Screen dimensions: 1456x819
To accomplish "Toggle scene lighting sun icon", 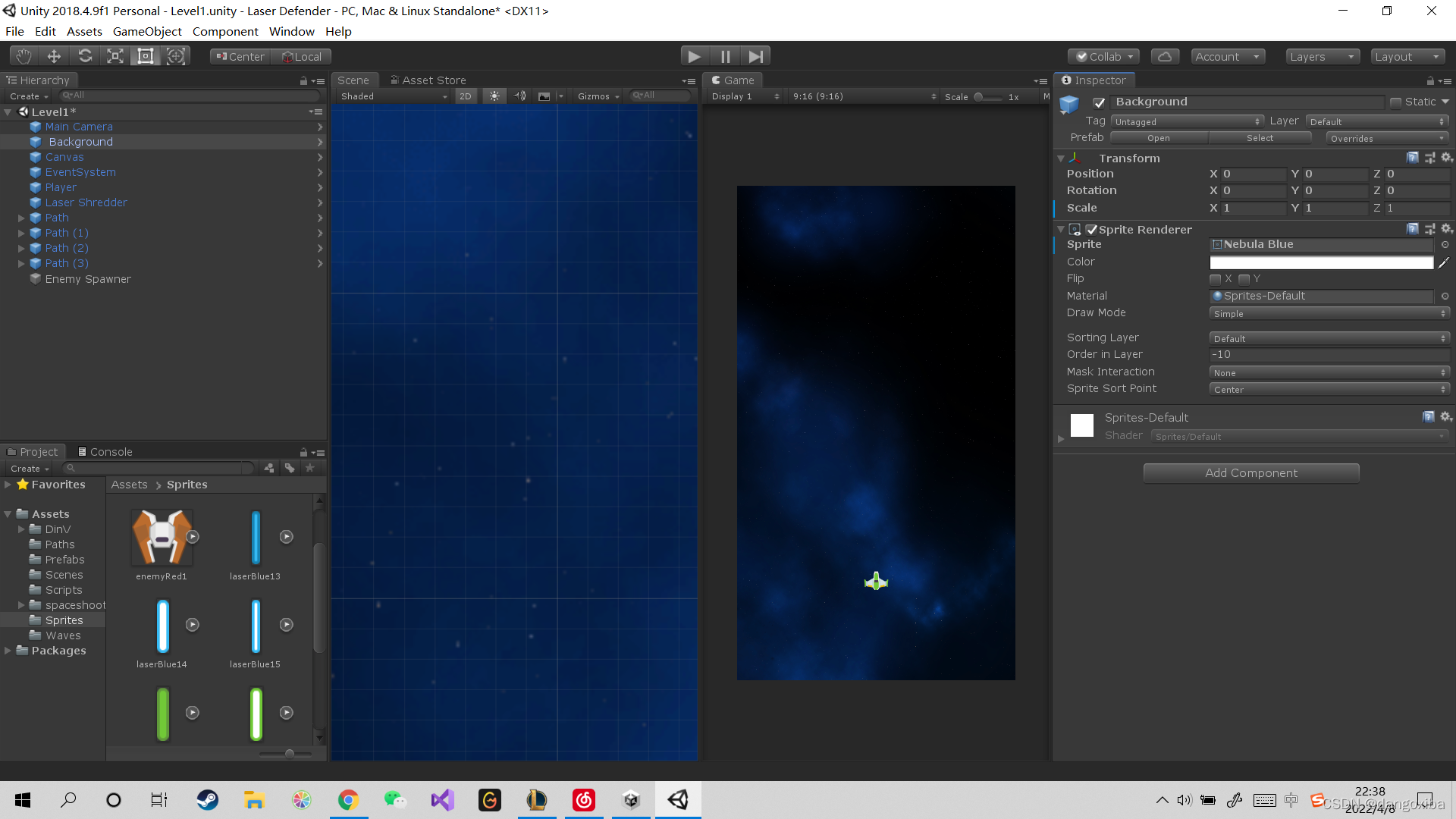I will (494, 96).
